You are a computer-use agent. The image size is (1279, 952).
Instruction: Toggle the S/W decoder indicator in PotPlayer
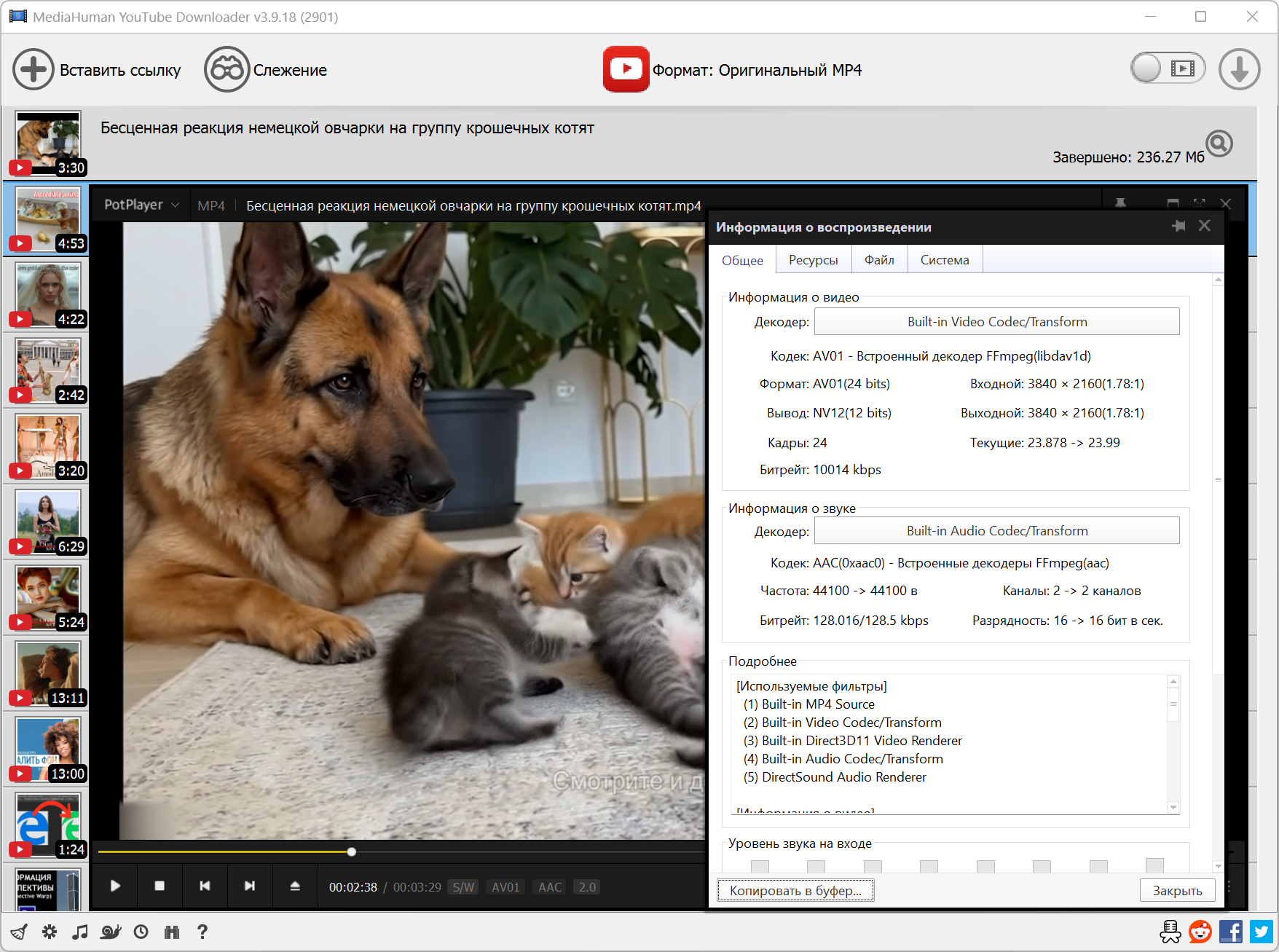coord(463,887)
